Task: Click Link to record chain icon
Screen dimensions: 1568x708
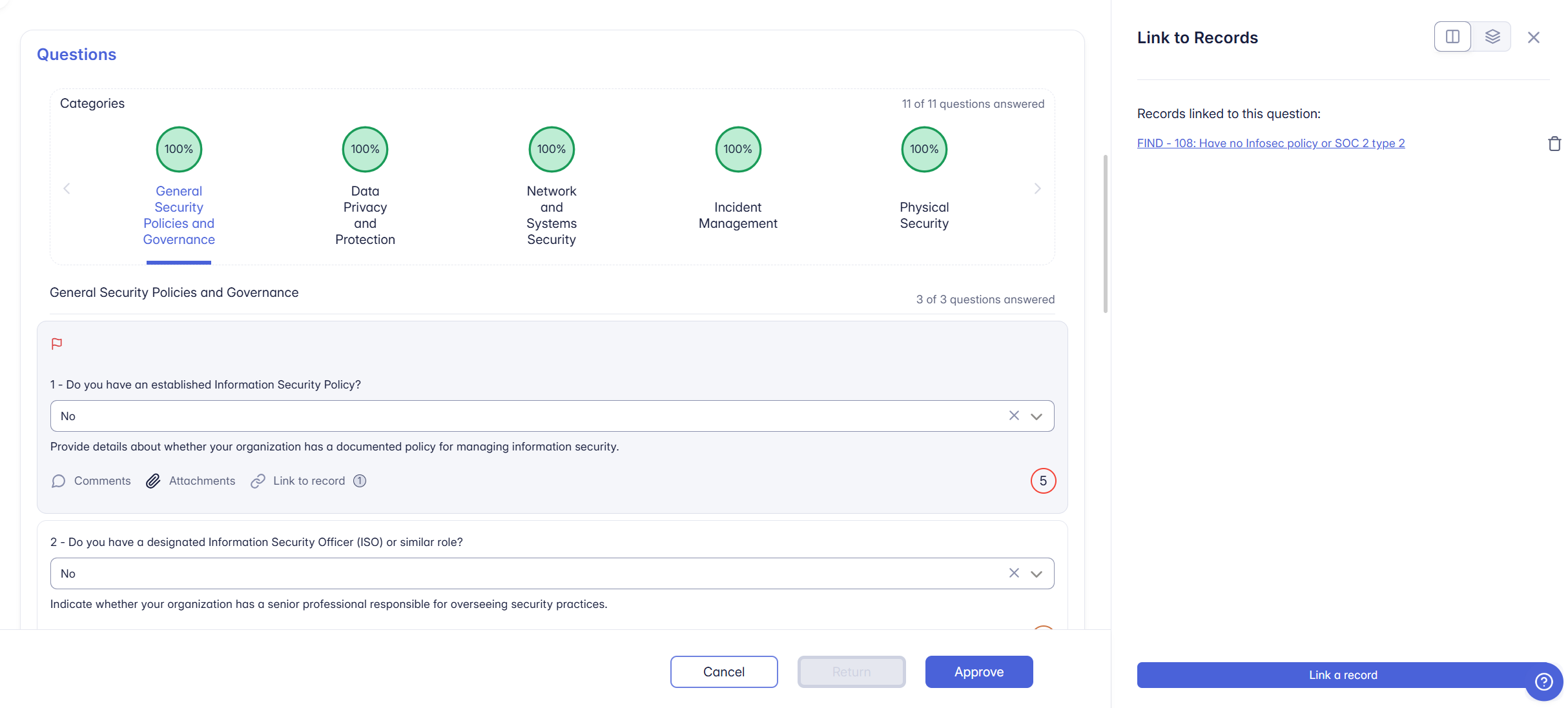Action: (x=258, y=481)
